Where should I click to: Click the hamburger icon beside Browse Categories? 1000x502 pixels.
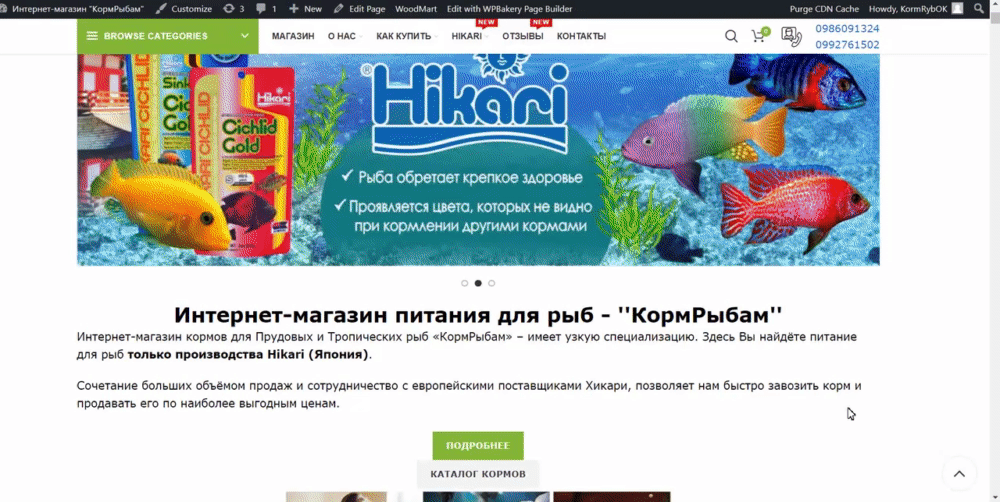(x=92, y=36)
